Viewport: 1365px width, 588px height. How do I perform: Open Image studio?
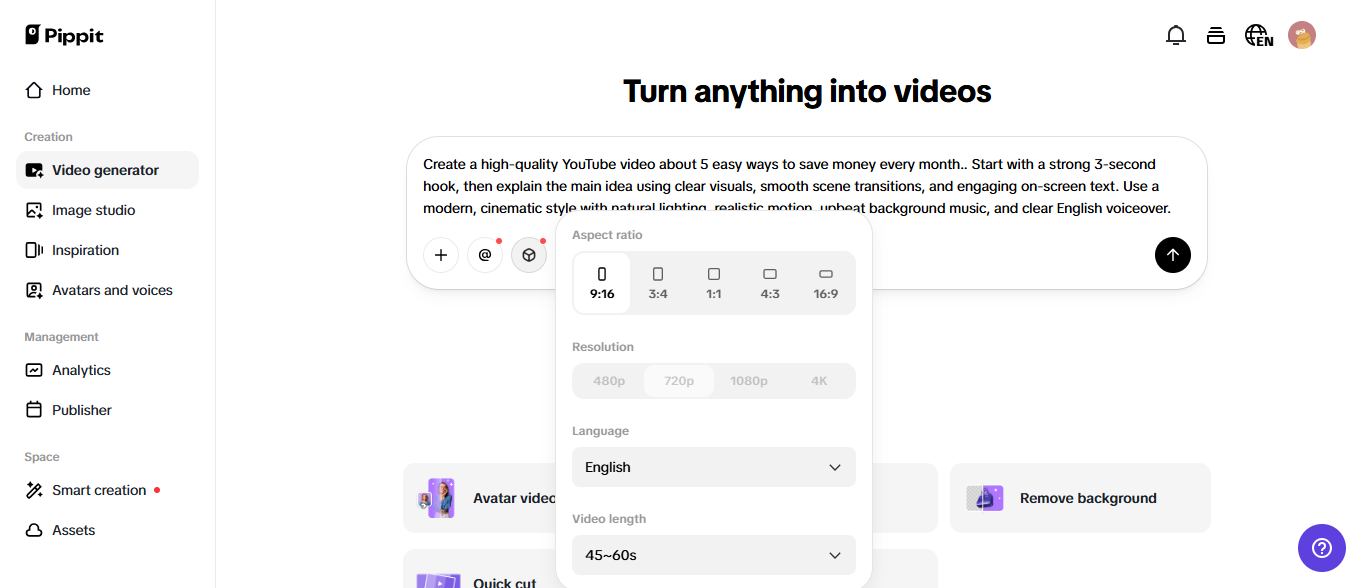[107, 210]
